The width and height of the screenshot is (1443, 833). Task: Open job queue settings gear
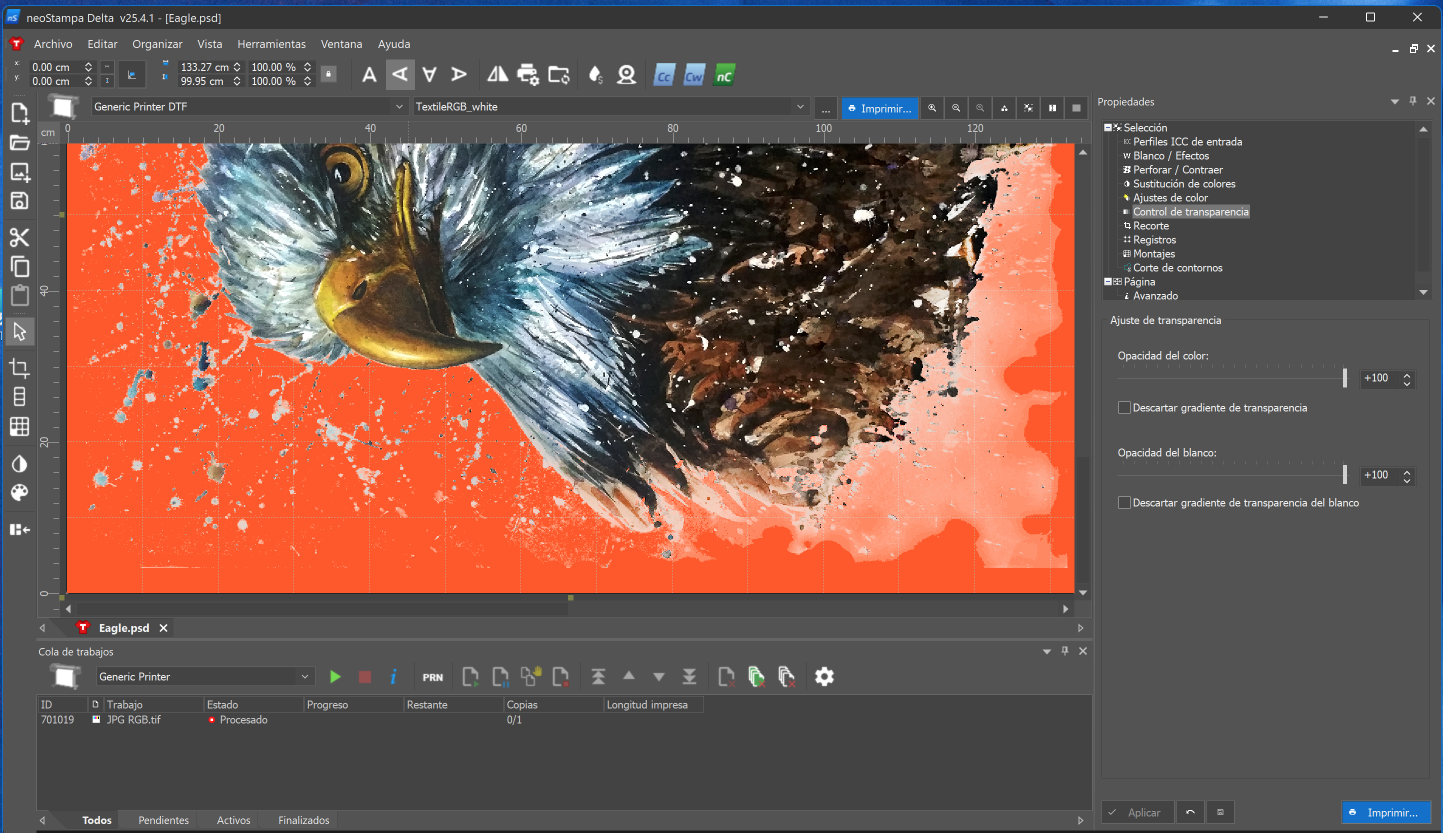pyautogui.click(x=824, y=677)
